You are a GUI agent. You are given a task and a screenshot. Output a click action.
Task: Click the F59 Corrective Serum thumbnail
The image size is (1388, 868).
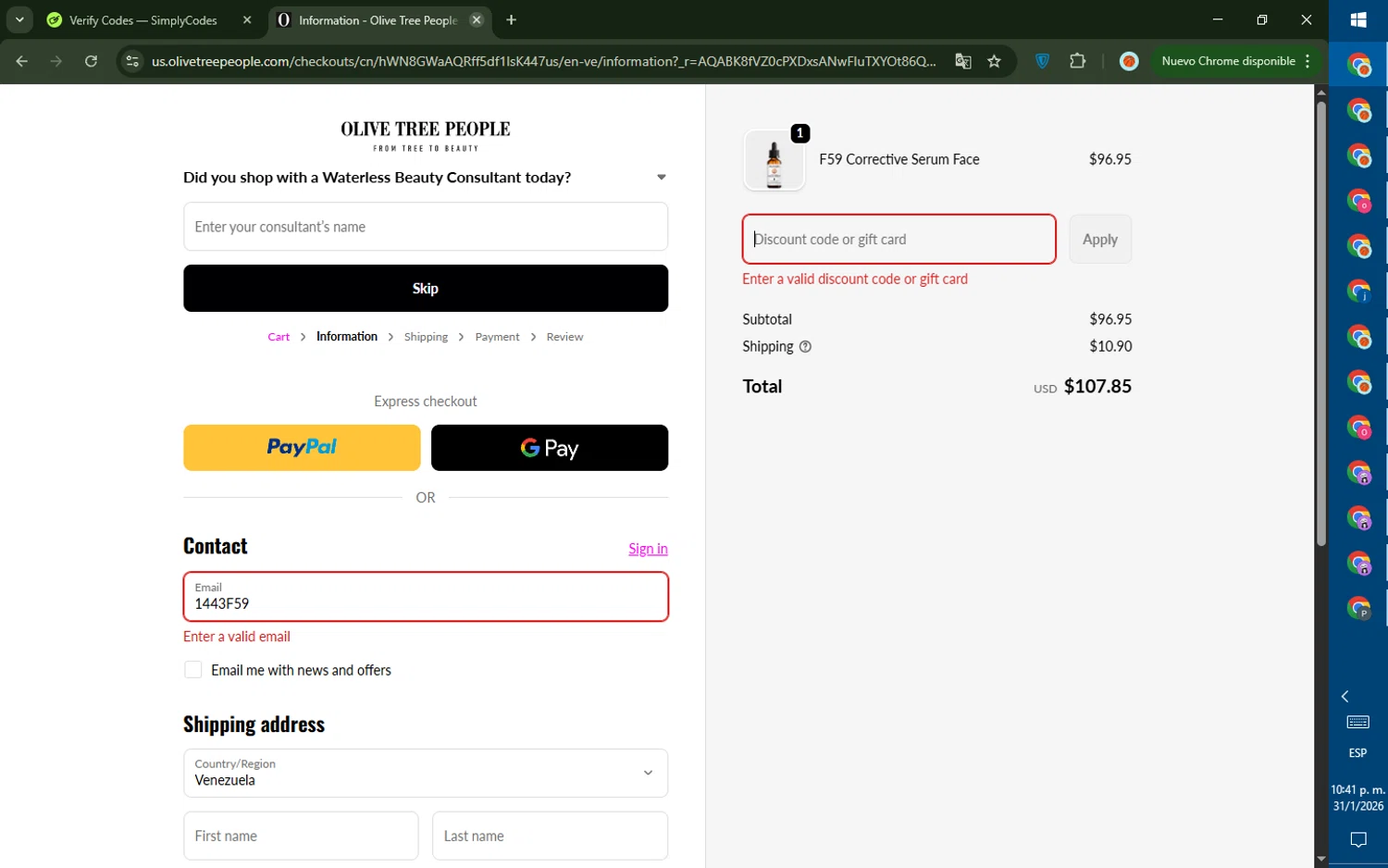pyautogui.click(x=774, y=160)
